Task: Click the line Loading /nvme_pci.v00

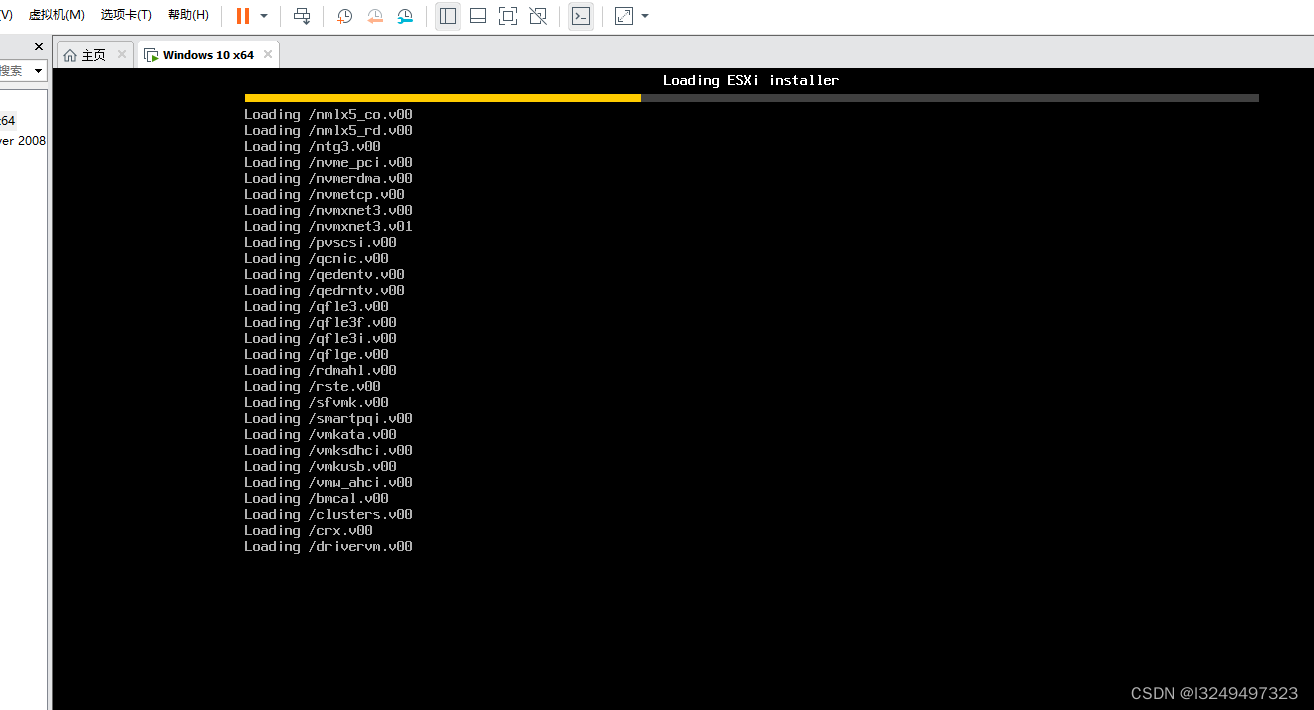Action: (328, 162)
